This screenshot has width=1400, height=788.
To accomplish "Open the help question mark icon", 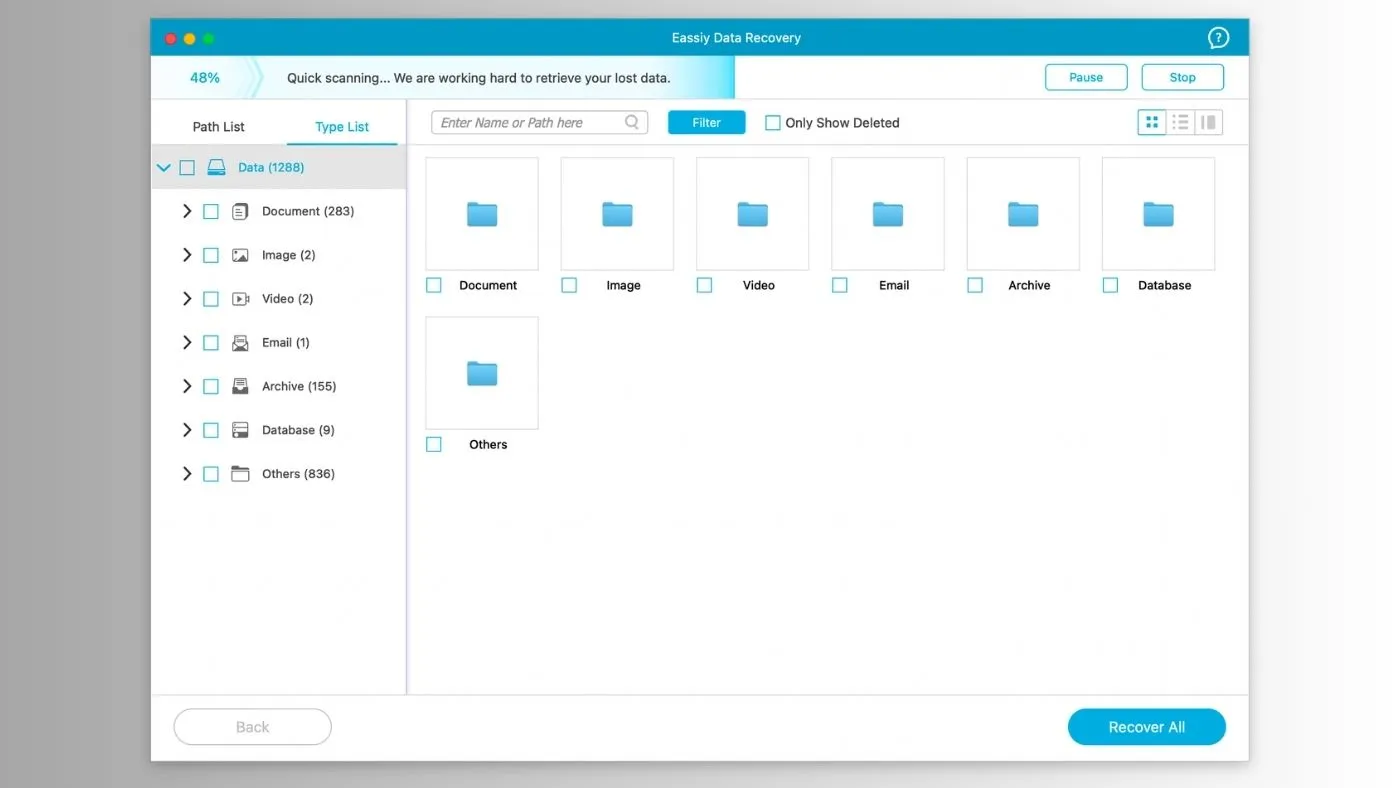I will tap(1218, 38).
